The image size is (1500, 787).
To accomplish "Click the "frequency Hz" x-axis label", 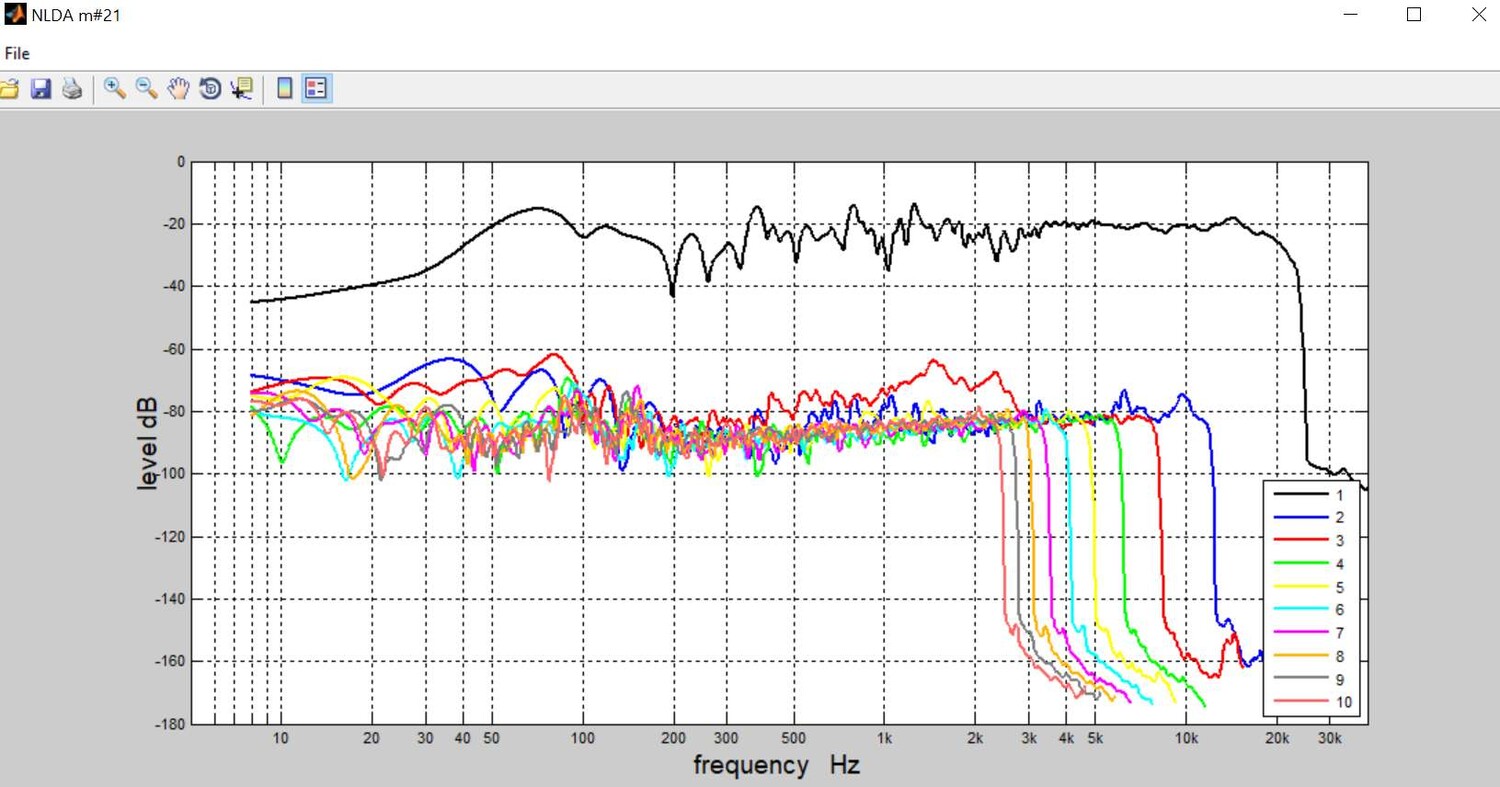I will 776,766.
